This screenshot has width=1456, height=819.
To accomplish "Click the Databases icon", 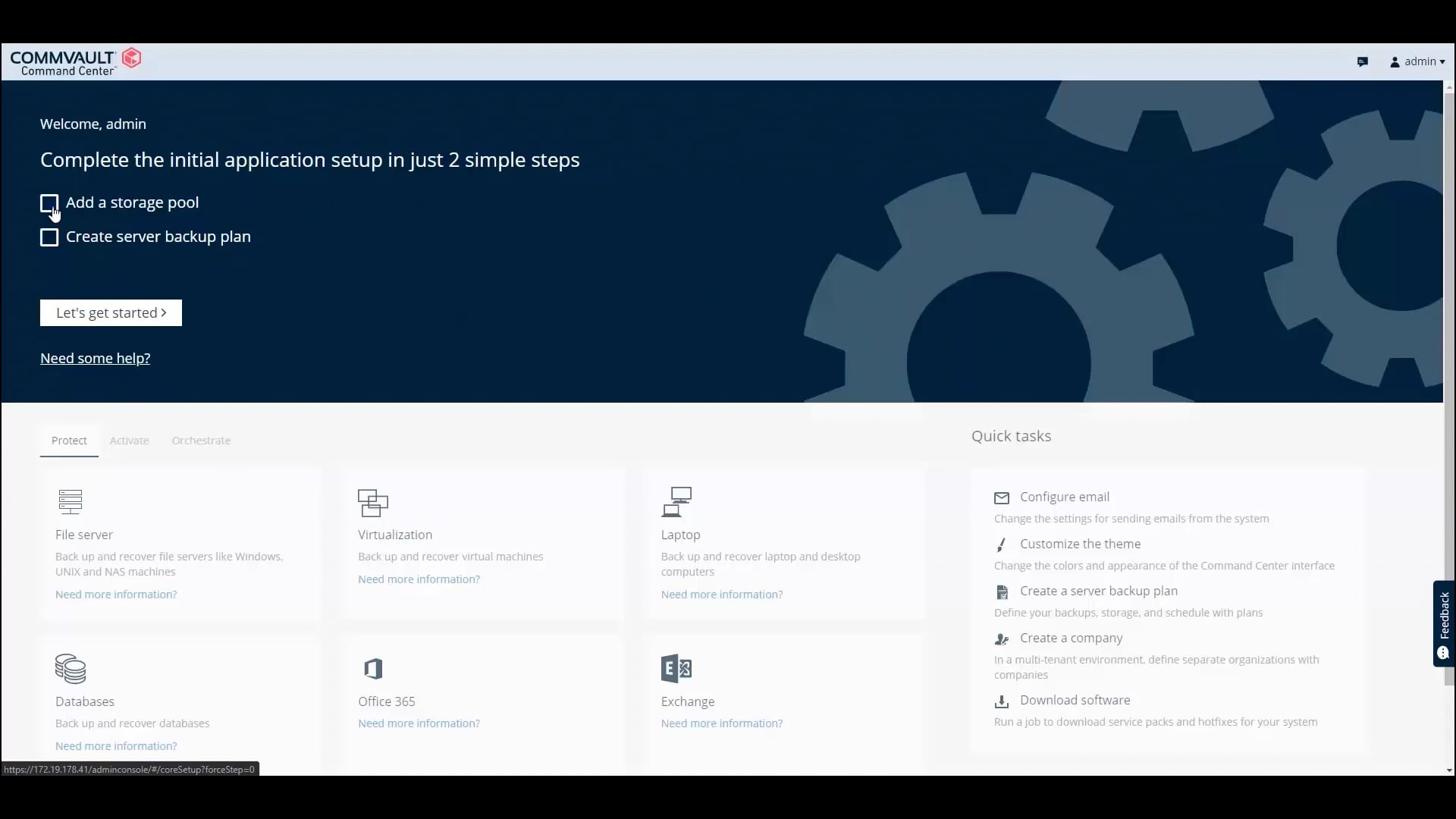I will pyautogui.click(x=71, y=668).
